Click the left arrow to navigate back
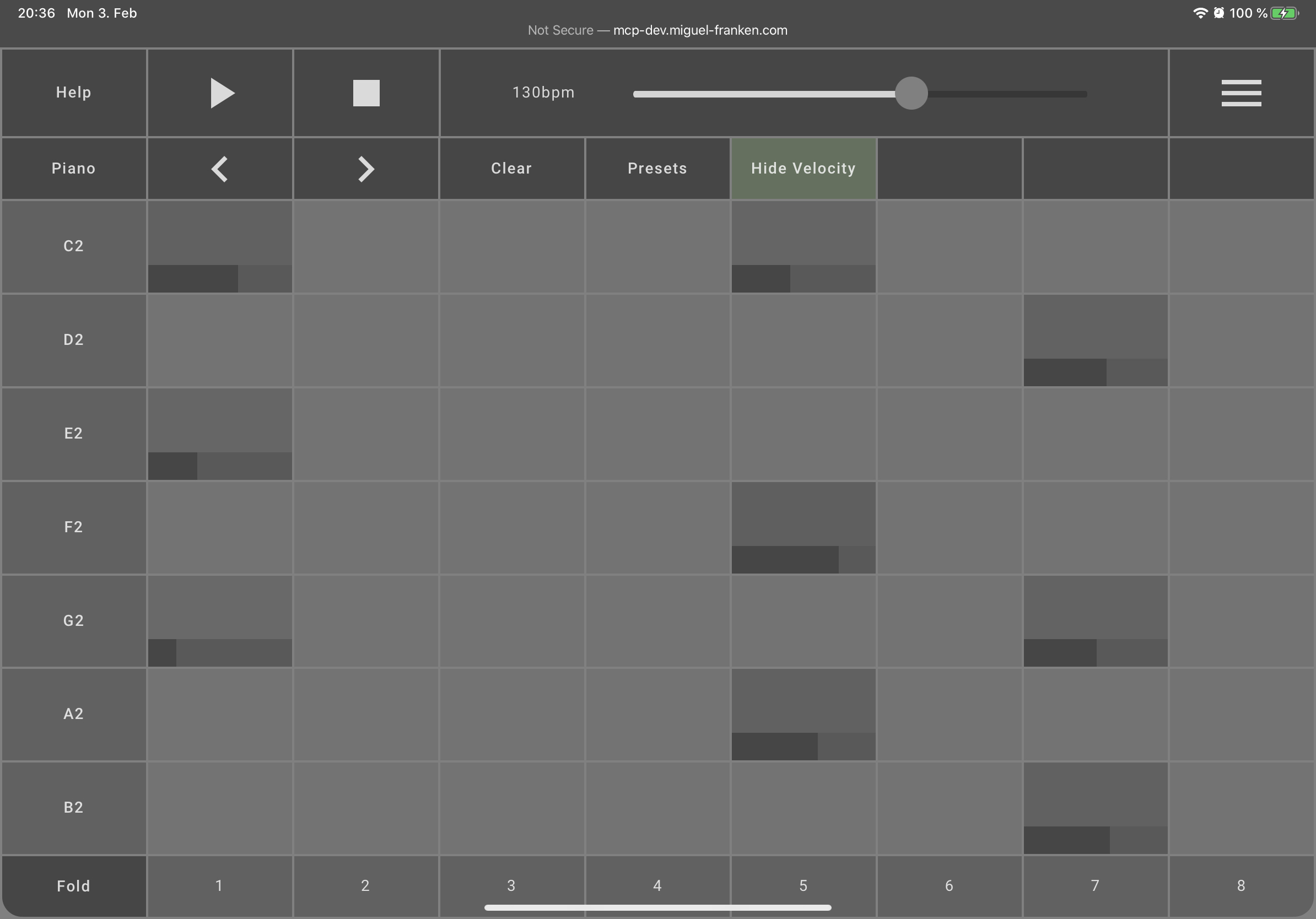Screen dimensions: 1316x919 click(x=219, y=167)
